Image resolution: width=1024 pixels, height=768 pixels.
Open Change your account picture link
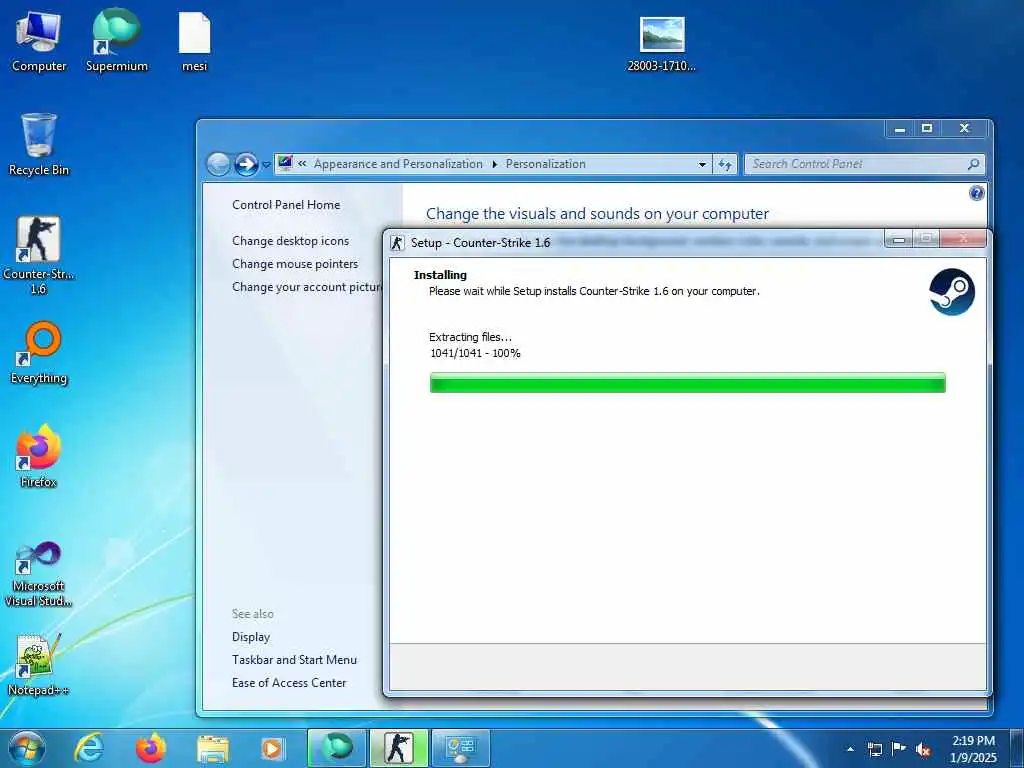[x=307, y=287]
